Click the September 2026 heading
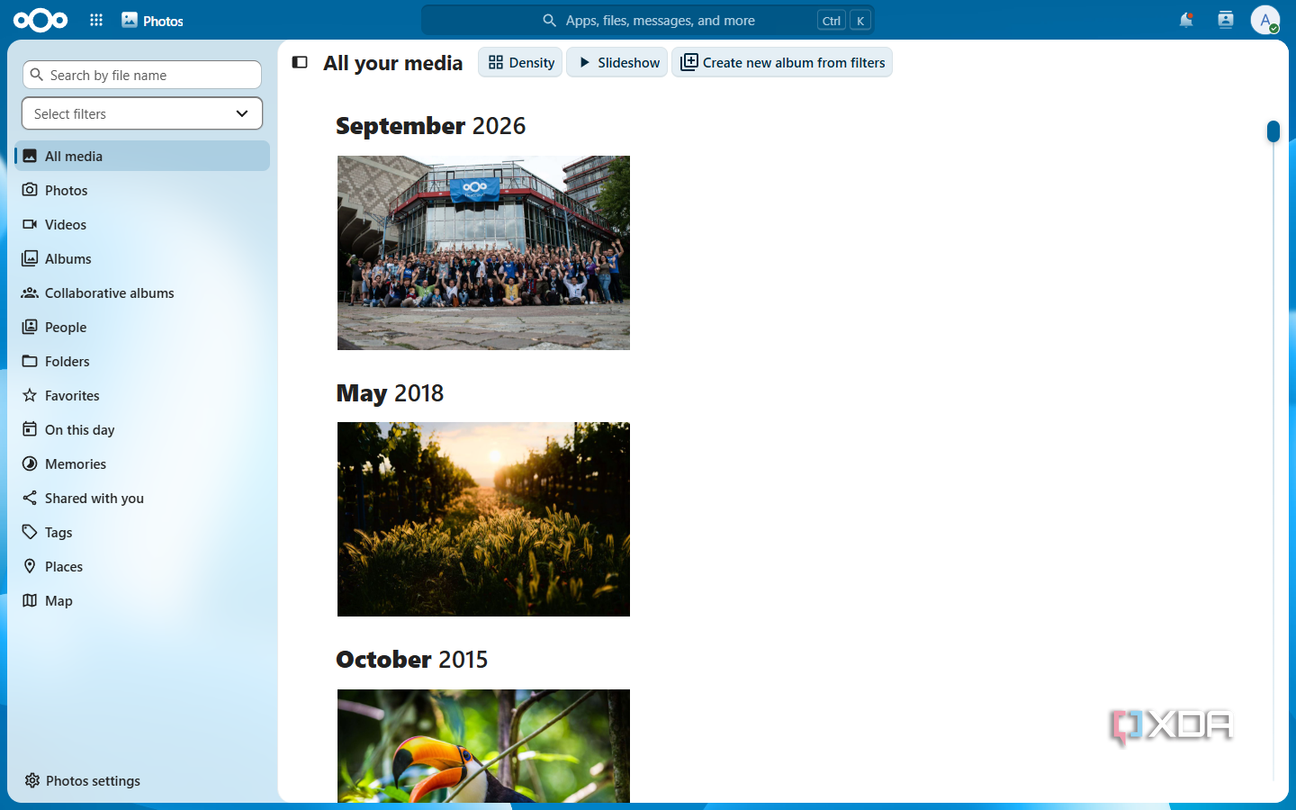The image size is (1296, 810). click(x=431, y=126)
